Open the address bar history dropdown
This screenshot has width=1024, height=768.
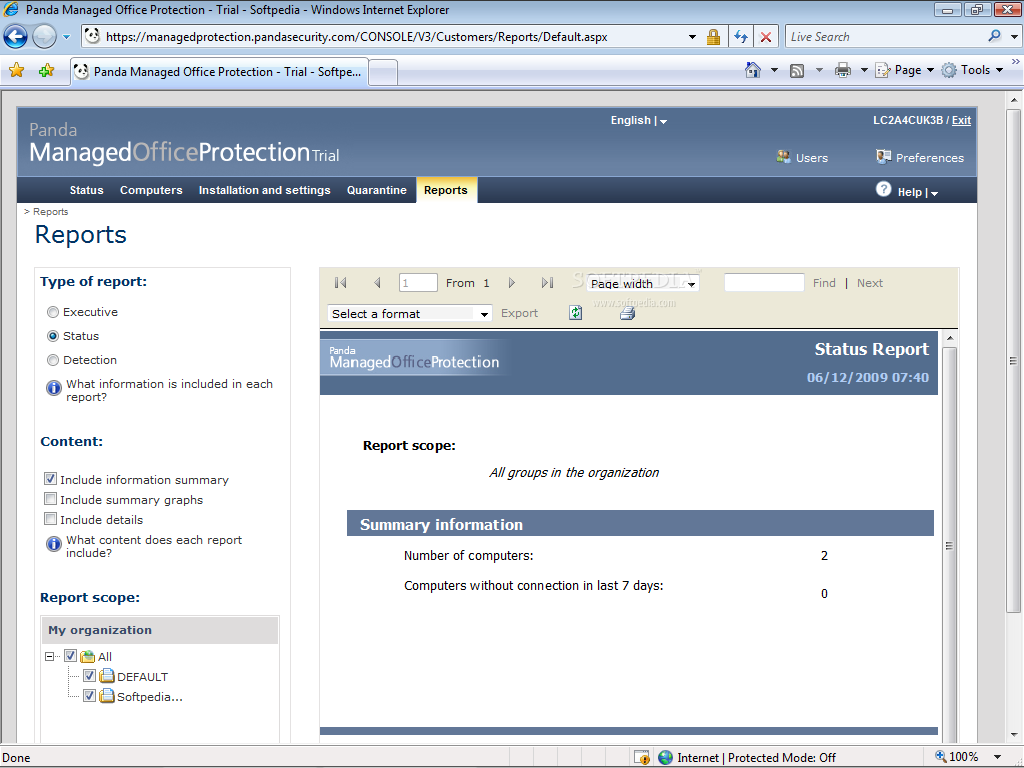692,37
